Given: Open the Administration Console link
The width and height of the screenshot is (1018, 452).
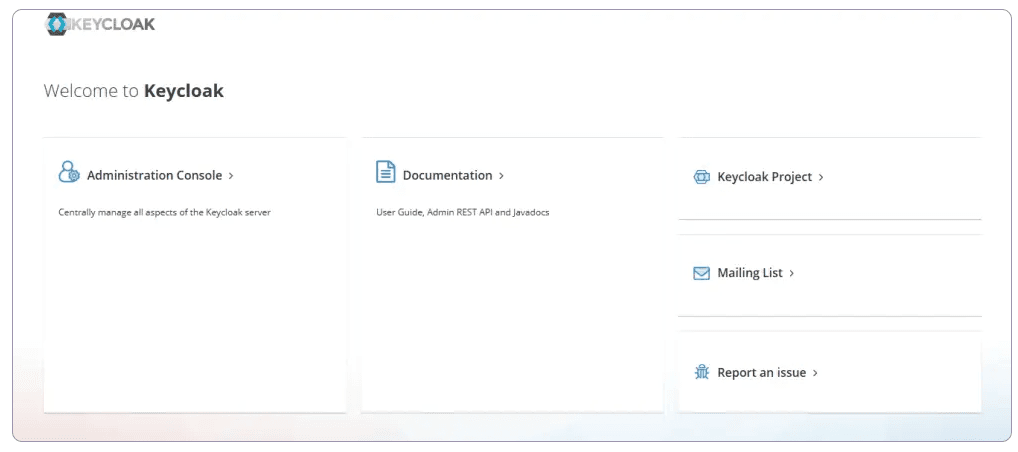Looking at the screenshot, I should coord(154,175).
